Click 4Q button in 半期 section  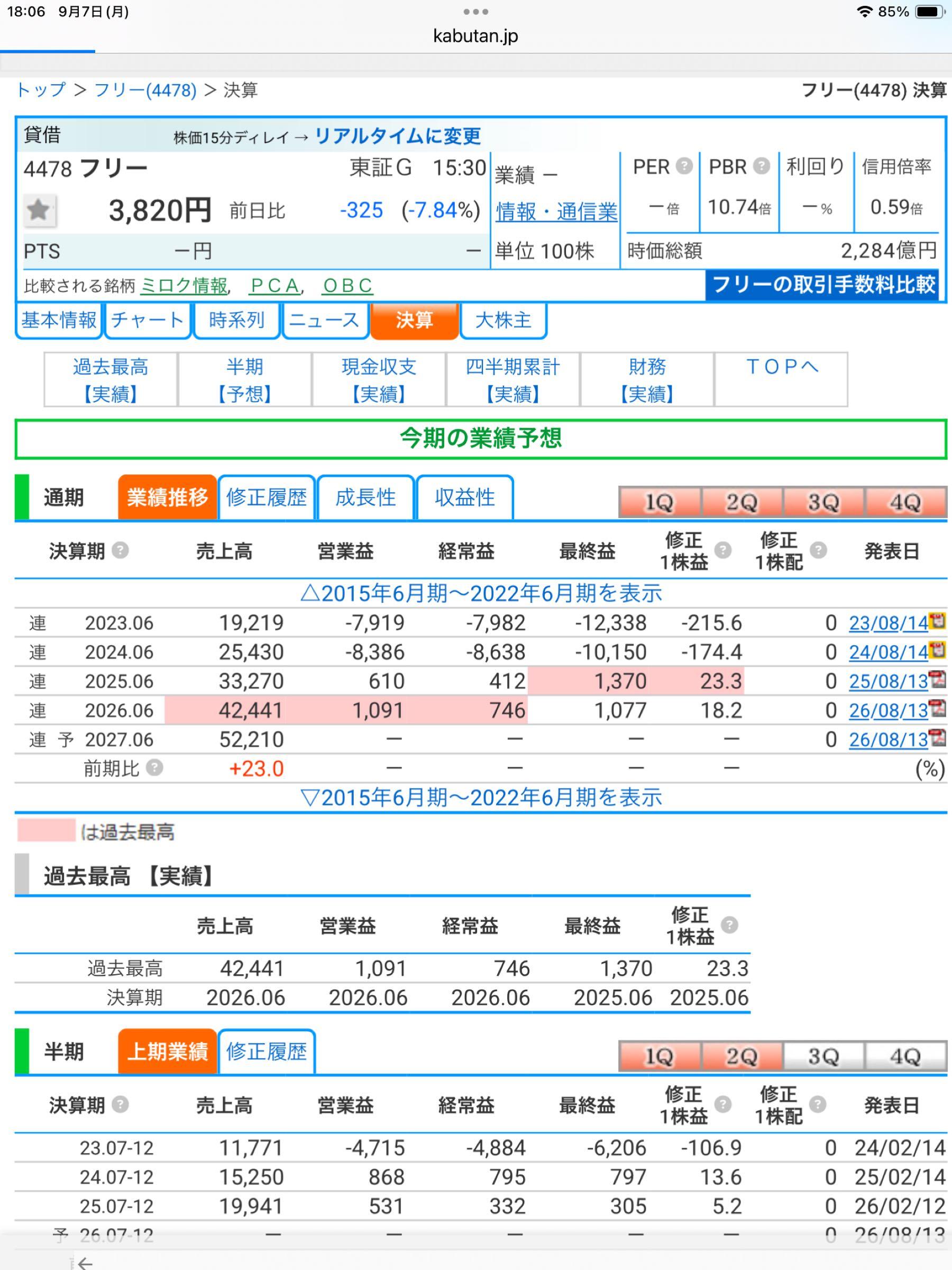click(x=905, y=1056)
